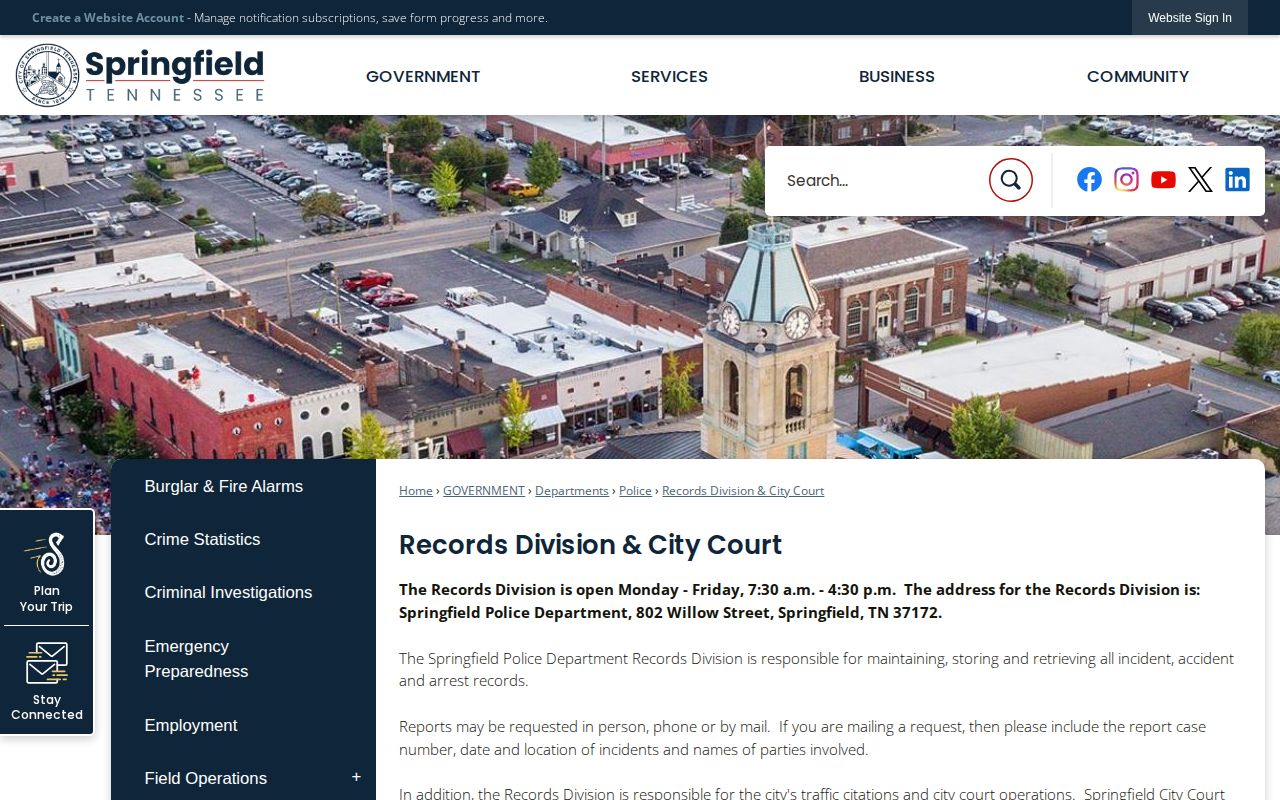Open the LinkedIn icon
Image resolution: width=1280 pixels, height=800 pixels.
point(1237,180)
